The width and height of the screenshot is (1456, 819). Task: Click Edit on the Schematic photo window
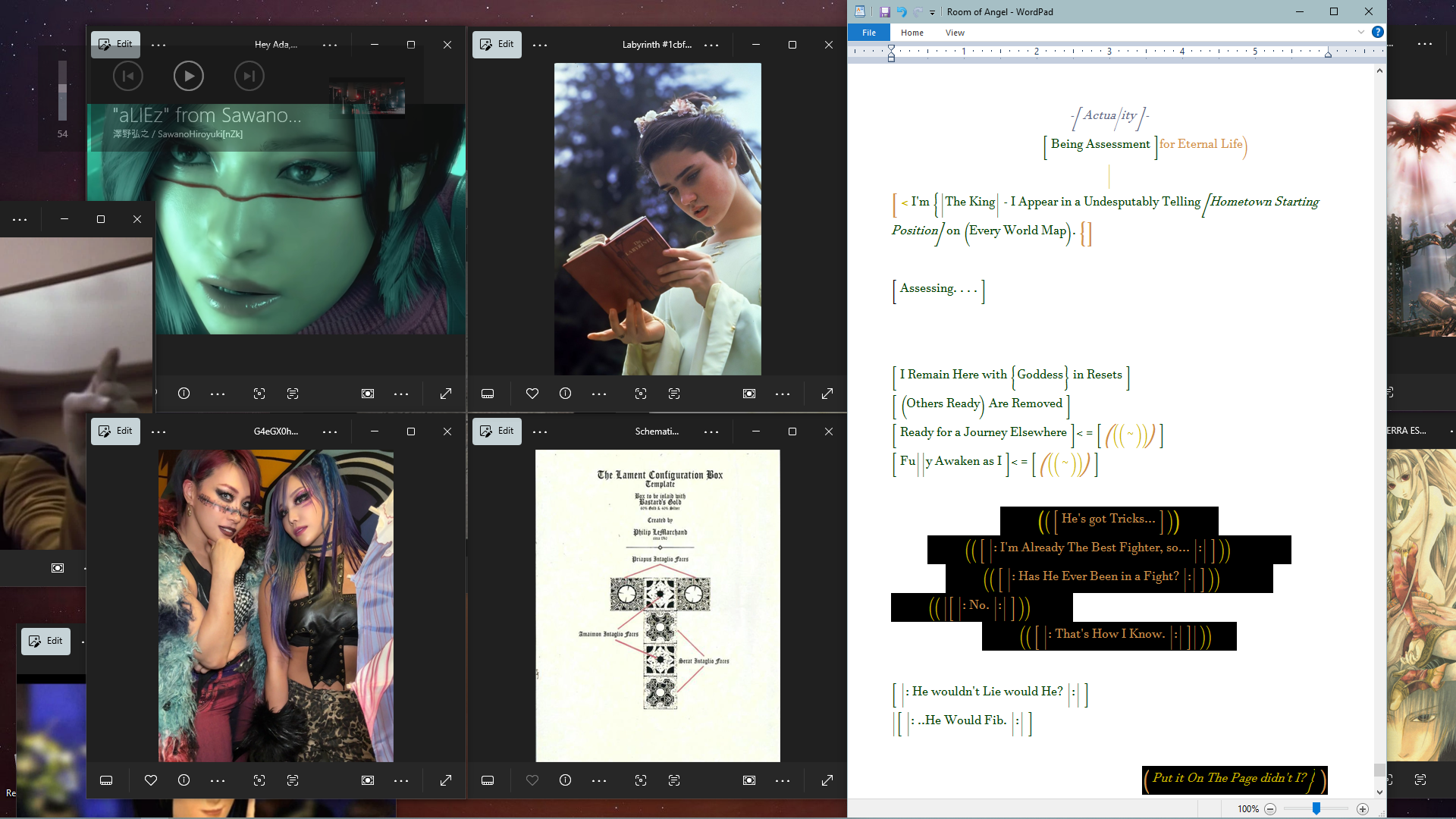point(497,431)
